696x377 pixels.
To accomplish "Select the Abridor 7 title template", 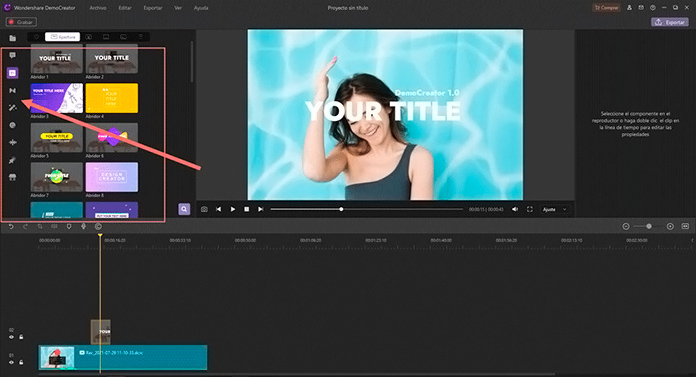I will click(x=56, y=177).
